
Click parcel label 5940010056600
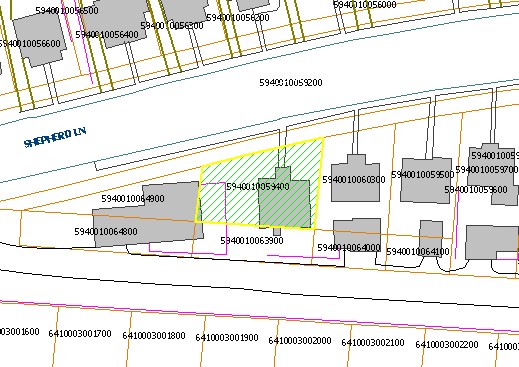pyautogui.click(x=30, y=44)
